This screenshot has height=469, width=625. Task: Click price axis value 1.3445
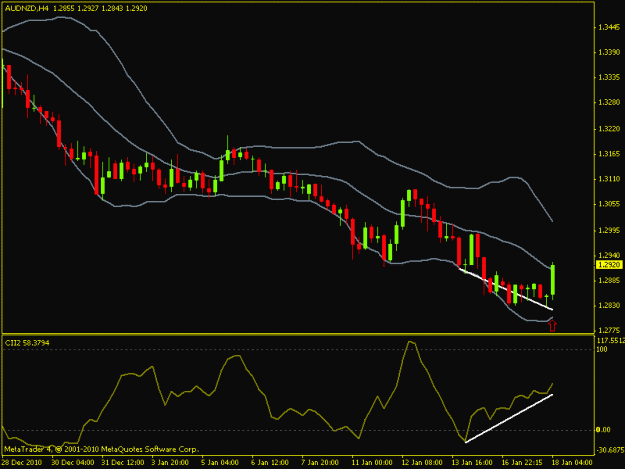click(x=609, y=27)
